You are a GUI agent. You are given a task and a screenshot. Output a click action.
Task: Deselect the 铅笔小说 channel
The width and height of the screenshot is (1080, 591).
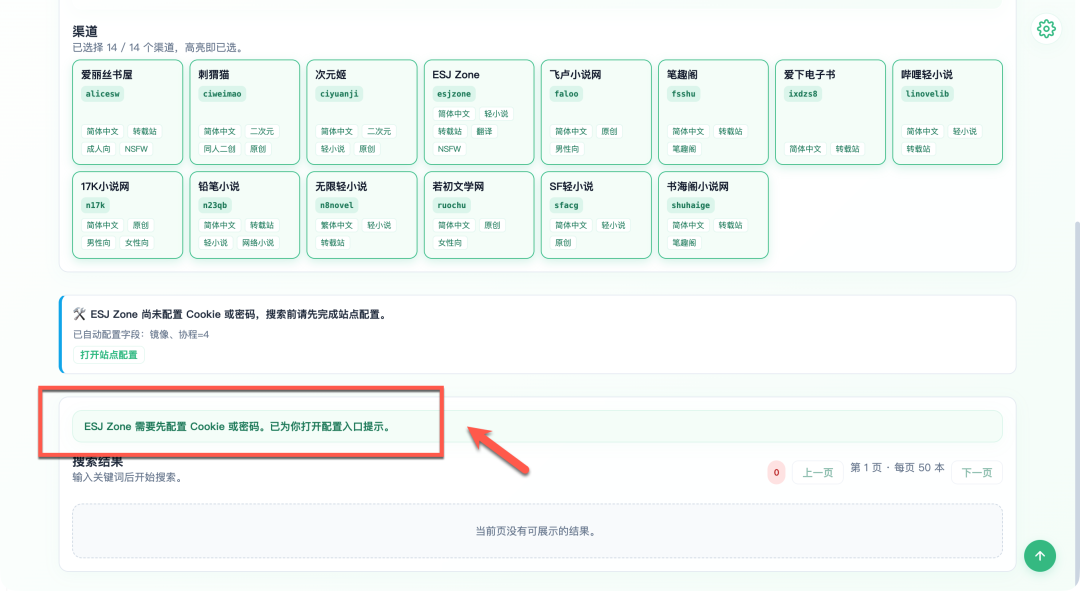[244, 215]
